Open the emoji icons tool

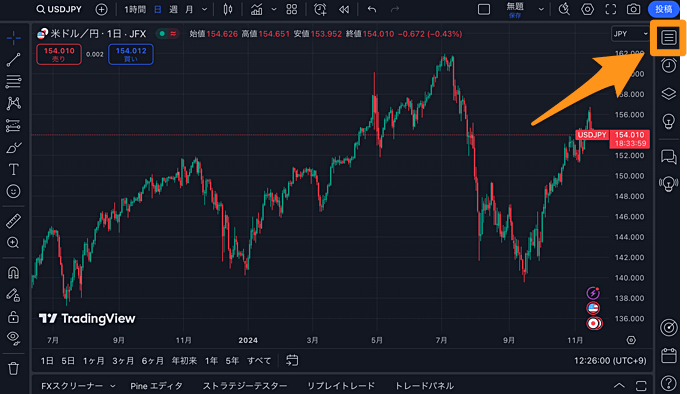coord(14,191)
